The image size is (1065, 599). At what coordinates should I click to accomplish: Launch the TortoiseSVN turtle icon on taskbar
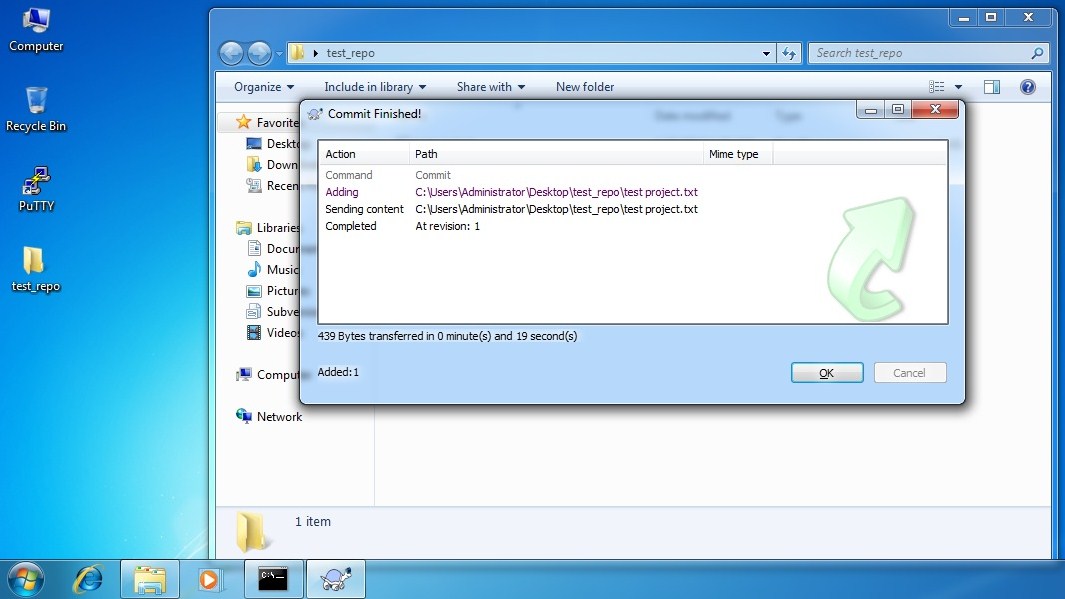335,578
